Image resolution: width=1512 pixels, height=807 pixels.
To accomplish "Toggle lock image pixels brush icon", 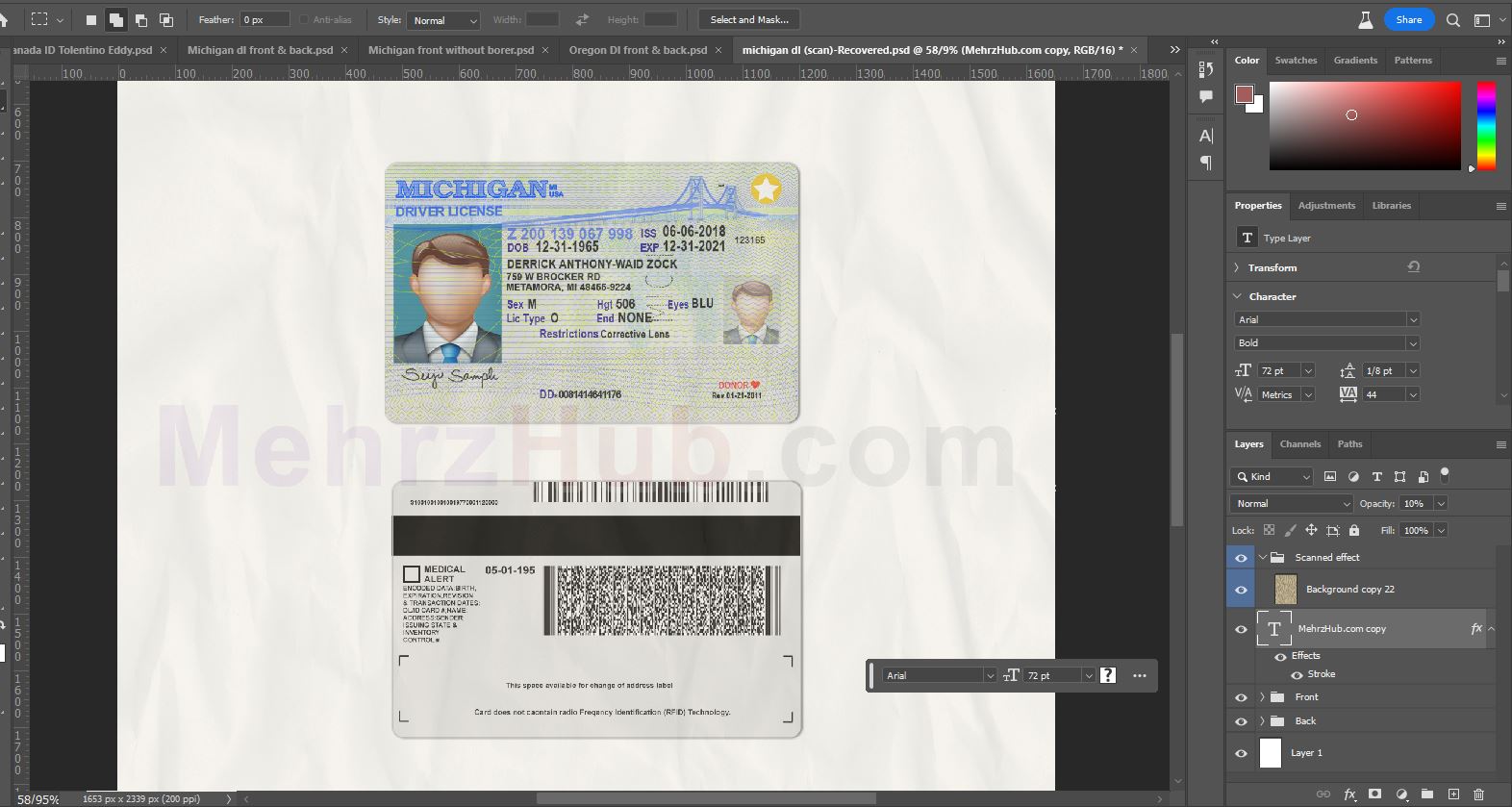I will 1291,530.
